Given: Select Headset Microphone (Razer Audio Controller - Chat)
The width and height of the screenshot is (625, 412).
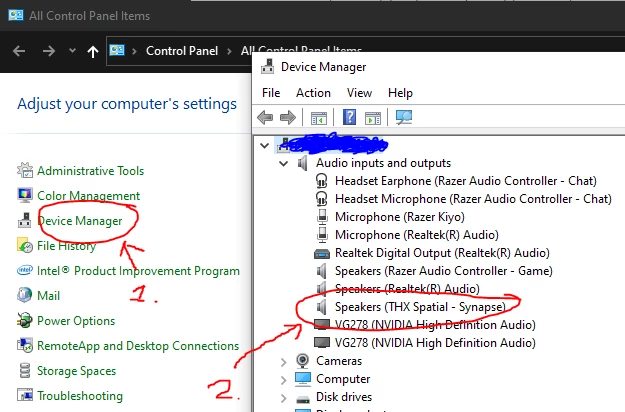Looking at the screenshot, I should coord(474,199).
